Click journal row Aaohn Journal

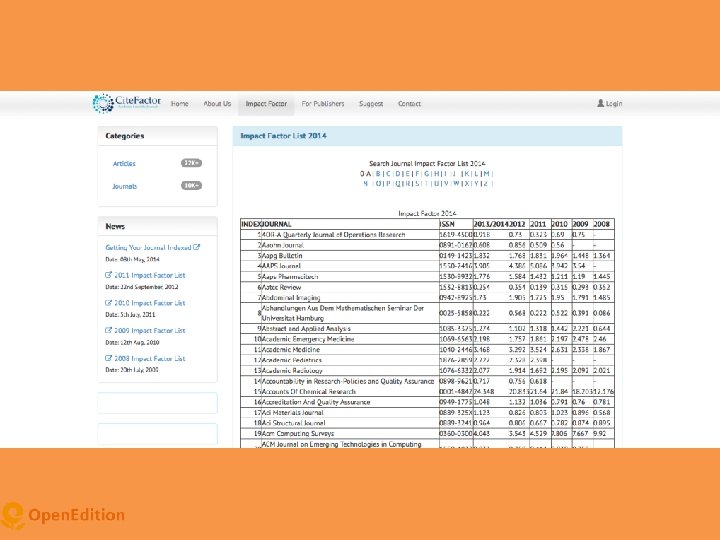(x=427, y=245)
